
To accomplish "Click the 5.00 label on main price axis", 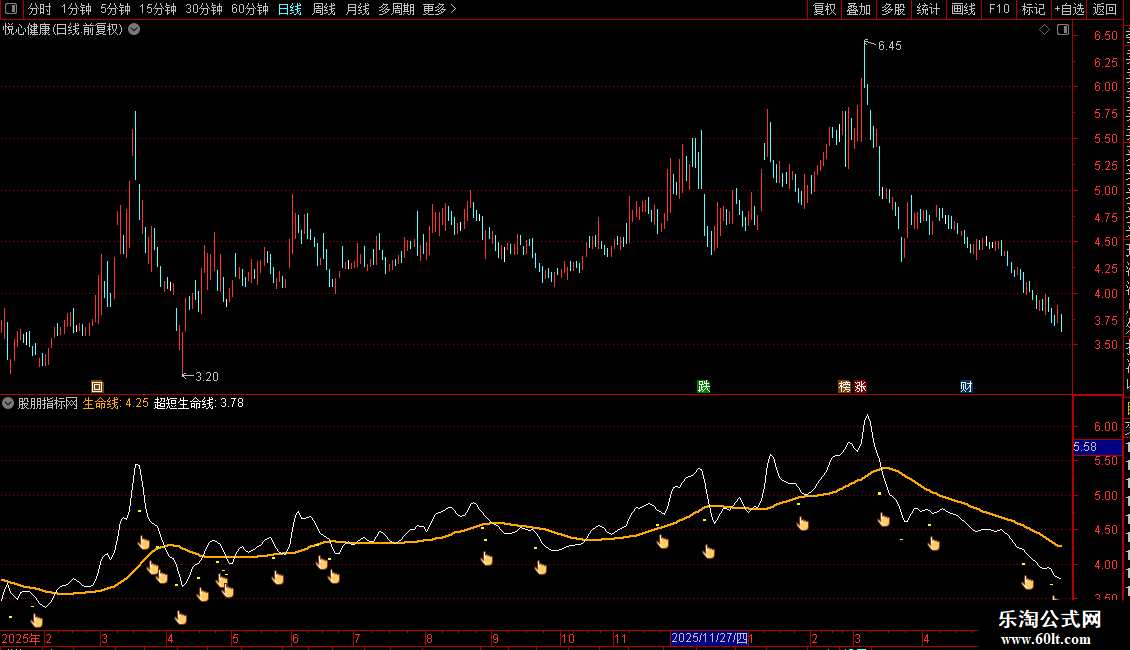I will pos(1105,191).
